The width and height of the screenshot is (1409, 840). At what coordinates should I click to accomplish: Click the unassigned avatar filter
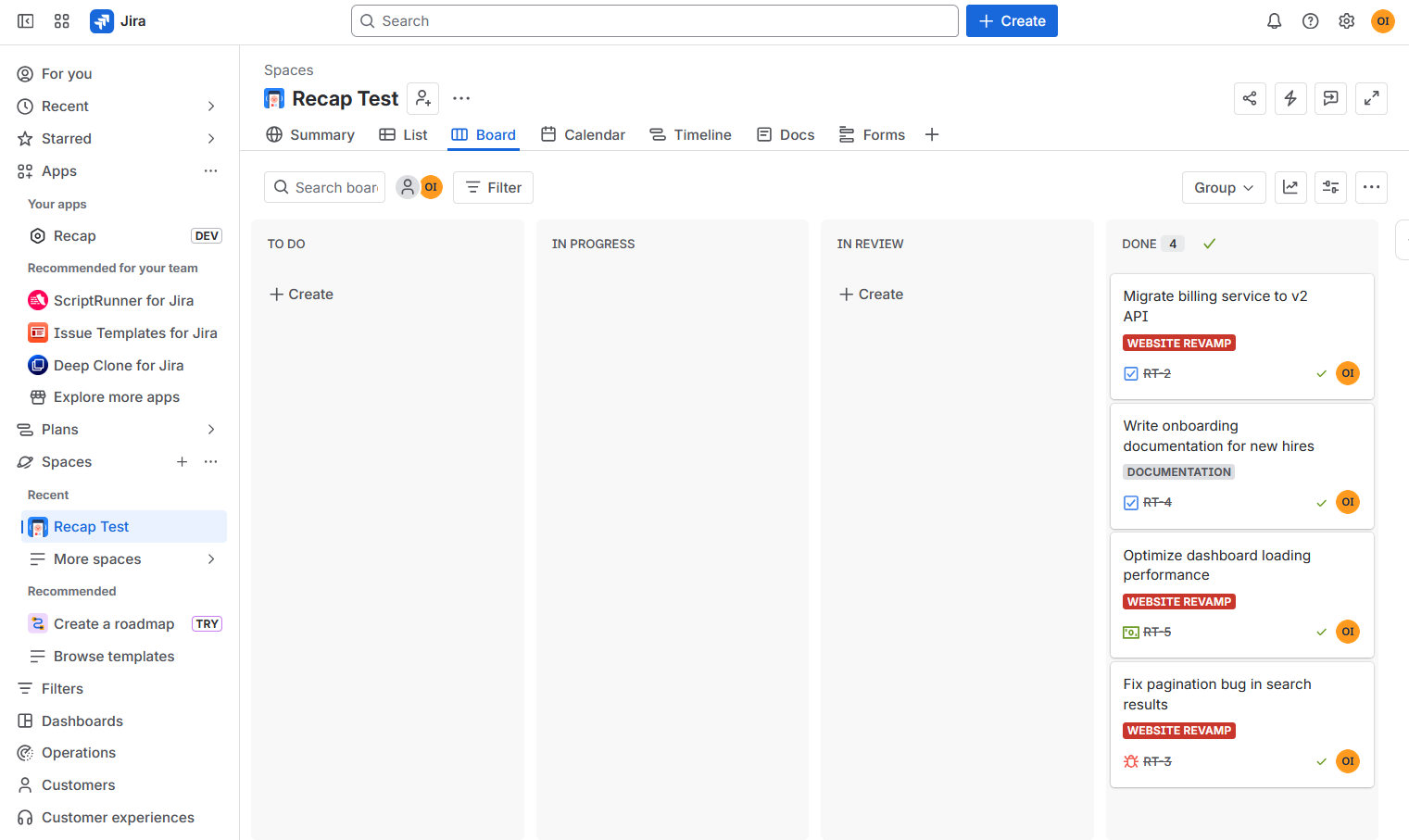[408, 187]
